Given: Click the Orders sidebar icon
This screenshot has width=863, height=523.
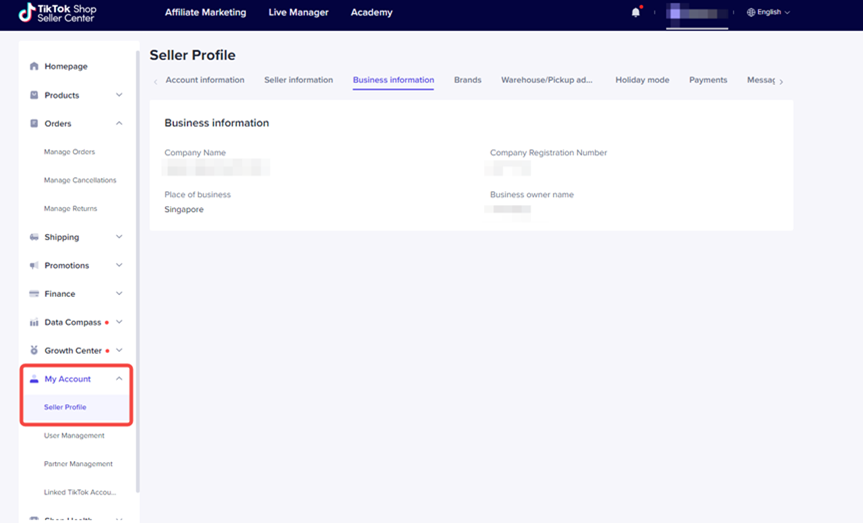Looking at the screenshot, I should coord(34,123).
